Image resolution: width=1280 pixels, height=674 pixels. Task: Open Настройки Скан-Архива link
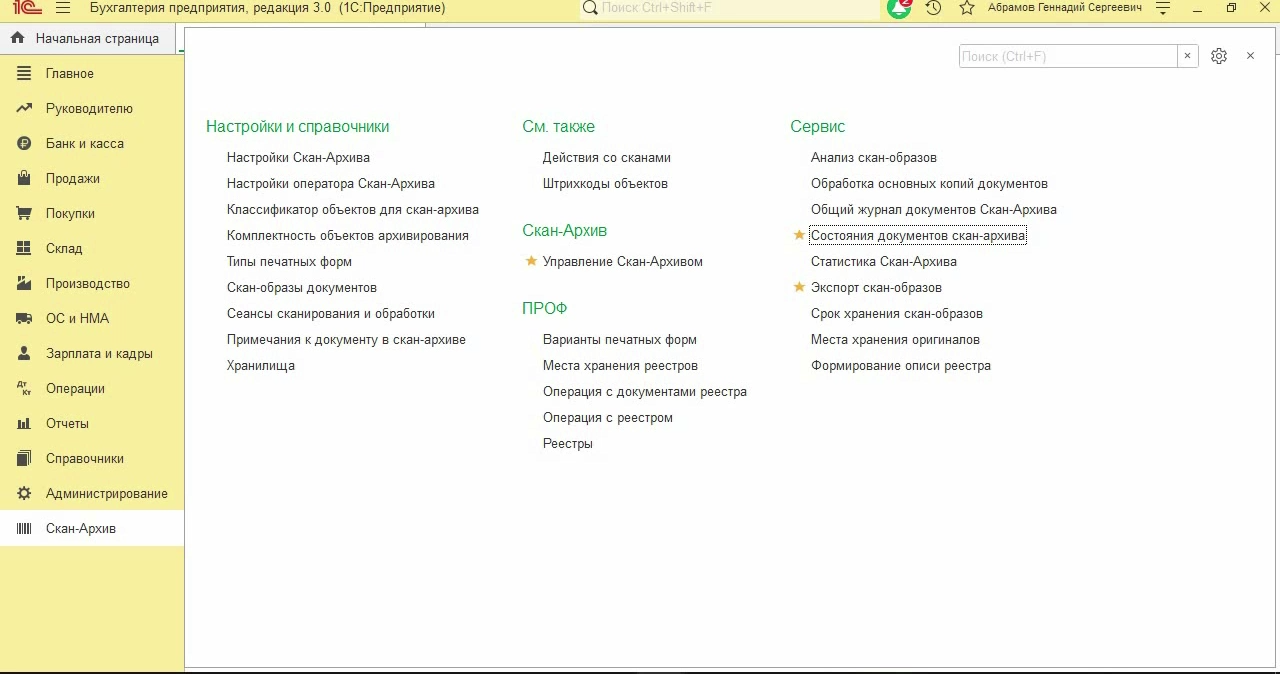298,157
